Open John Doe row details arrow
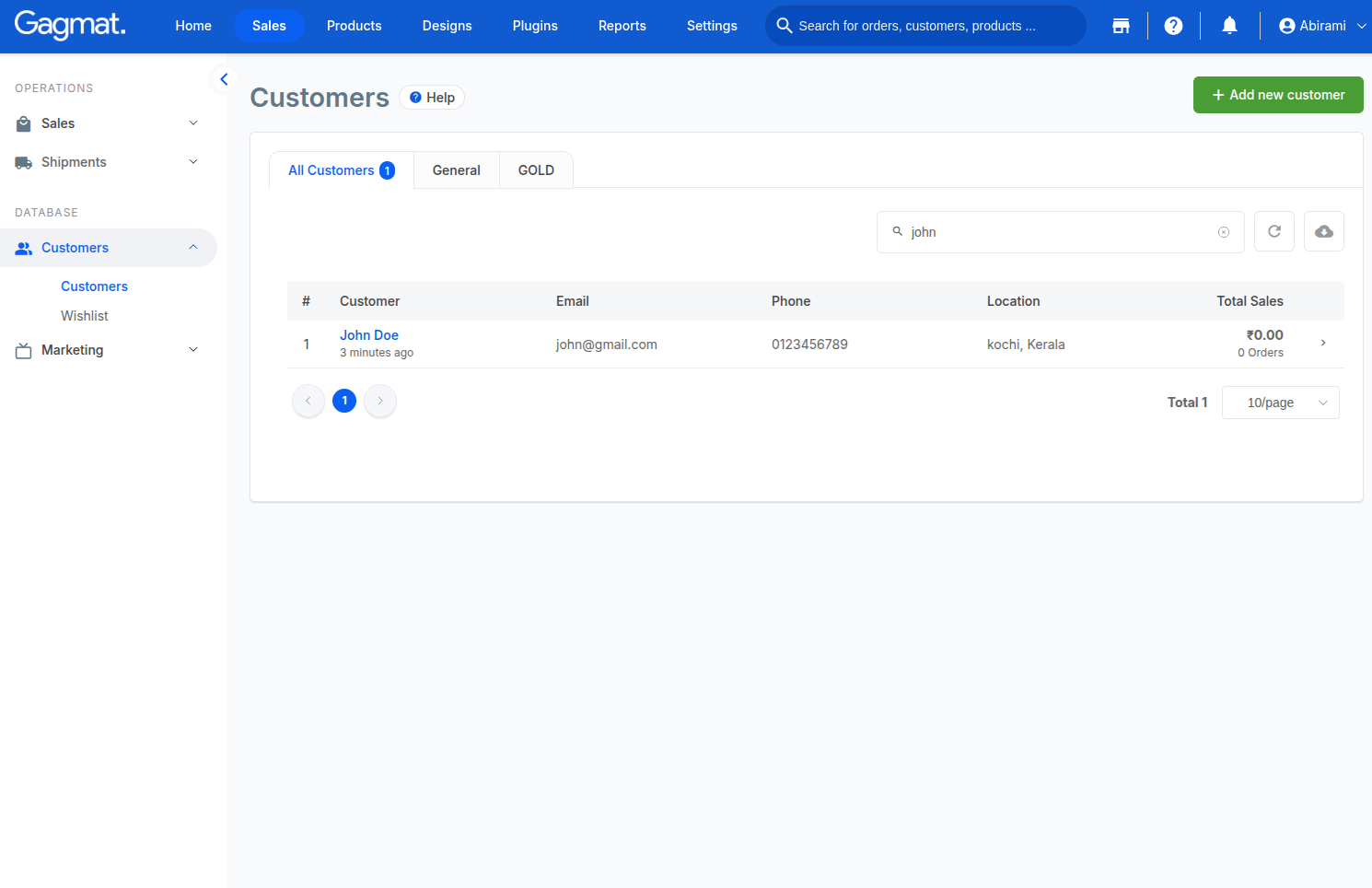 pyautogui.click(x=1323, y=343)
